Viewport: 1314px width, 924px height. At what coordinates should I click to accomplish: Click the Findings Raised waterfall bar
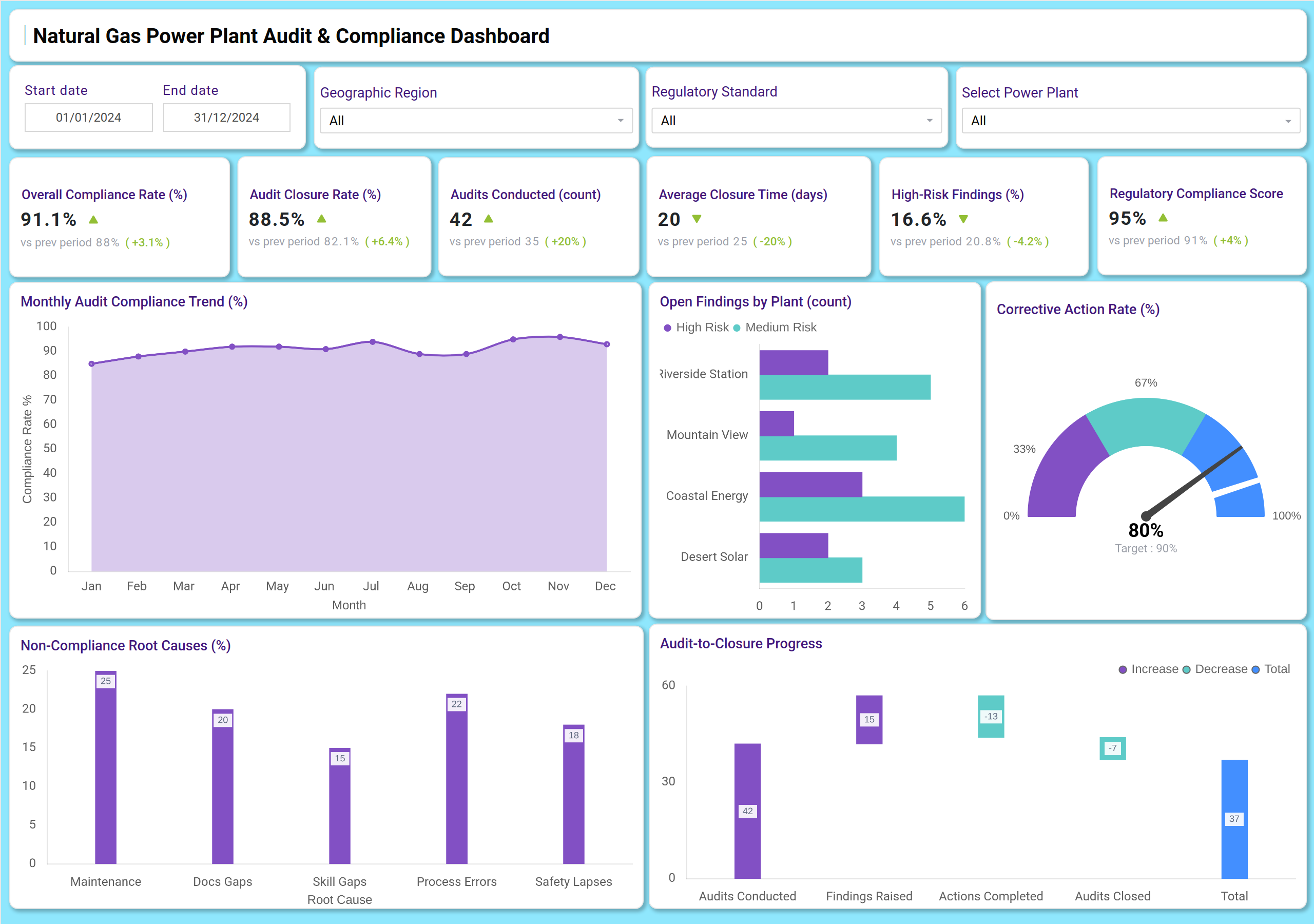(869, 720)
